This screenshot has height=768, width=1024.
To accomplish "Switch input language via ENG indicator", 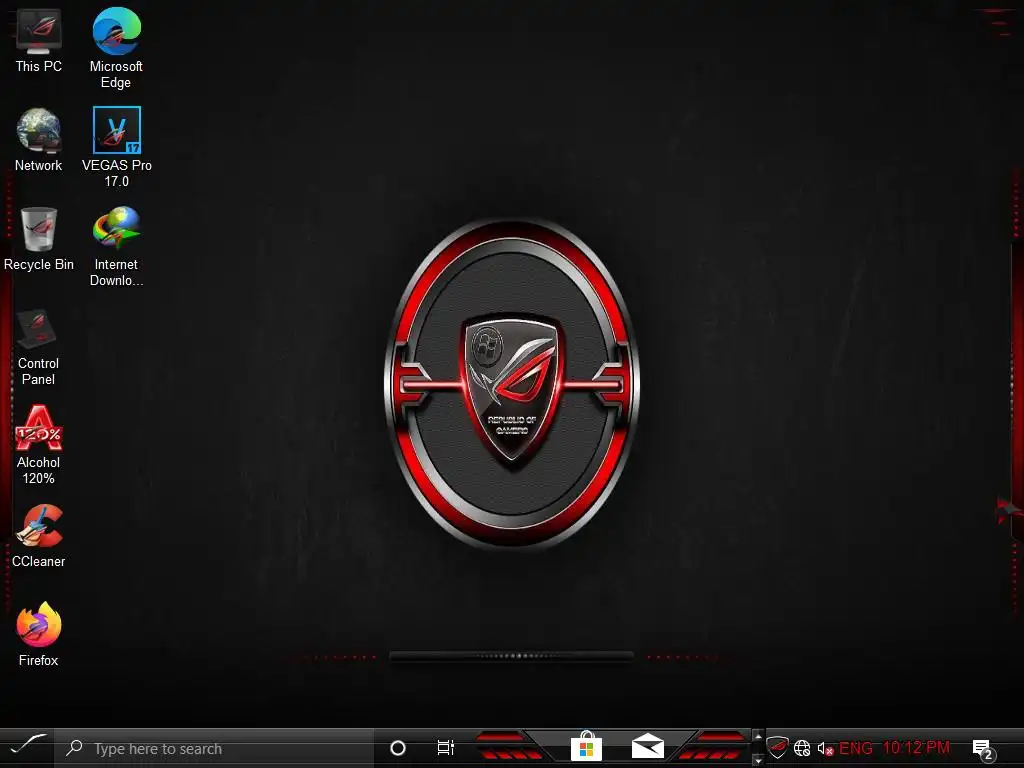I will (856, 748).
